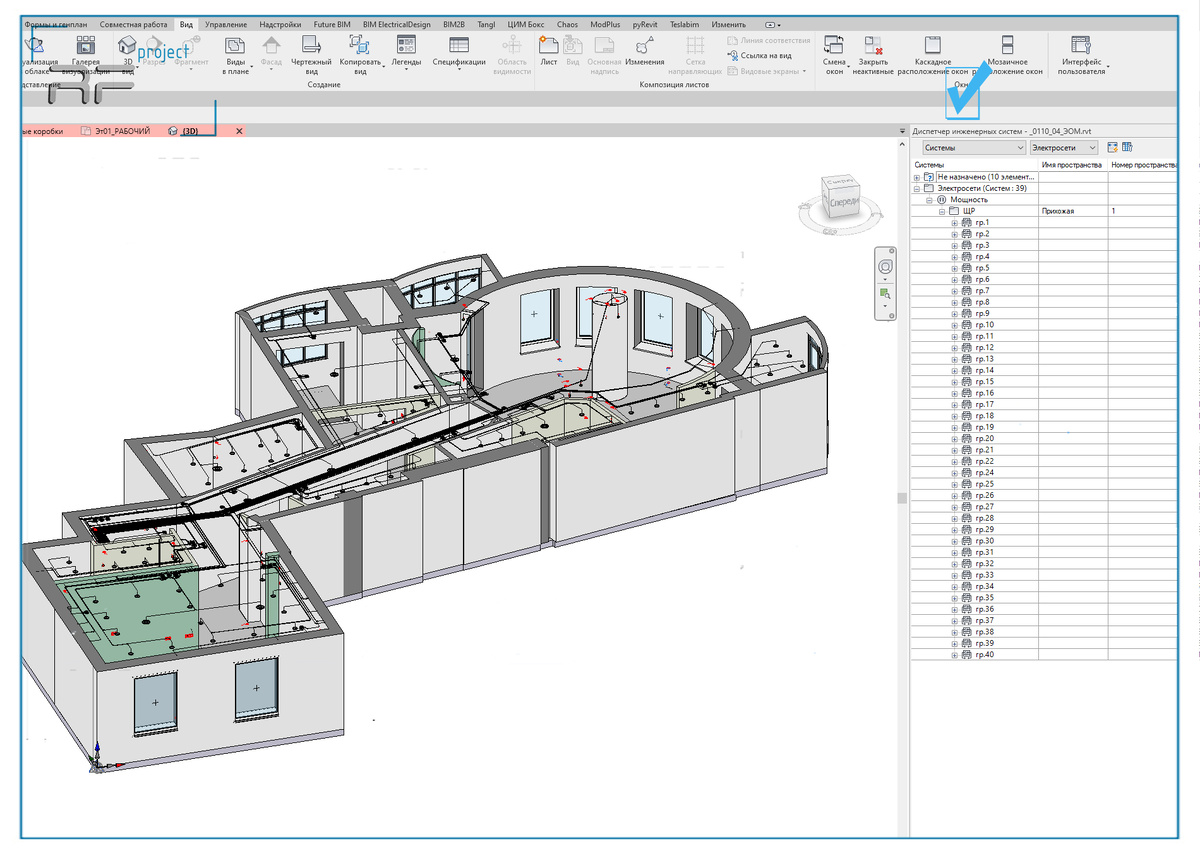This screenshot has width=1200, height=853.
Task: Open the Электросети dropdown
Action: pos(1064,147)
